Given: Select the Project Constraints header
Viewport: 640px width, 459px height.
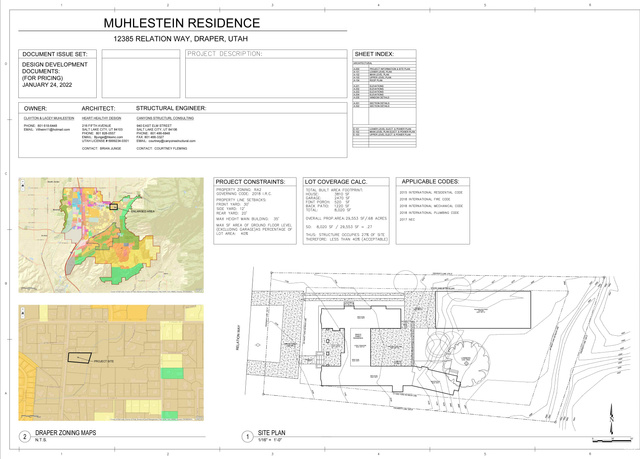Looking at the screenshot, I should pos(250,183).
